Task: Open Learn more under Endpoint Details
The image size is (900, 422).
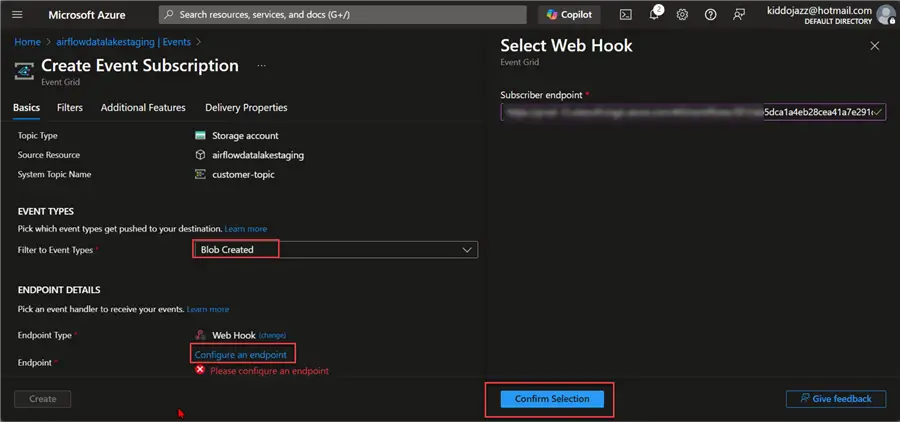Action: [208, 309]
